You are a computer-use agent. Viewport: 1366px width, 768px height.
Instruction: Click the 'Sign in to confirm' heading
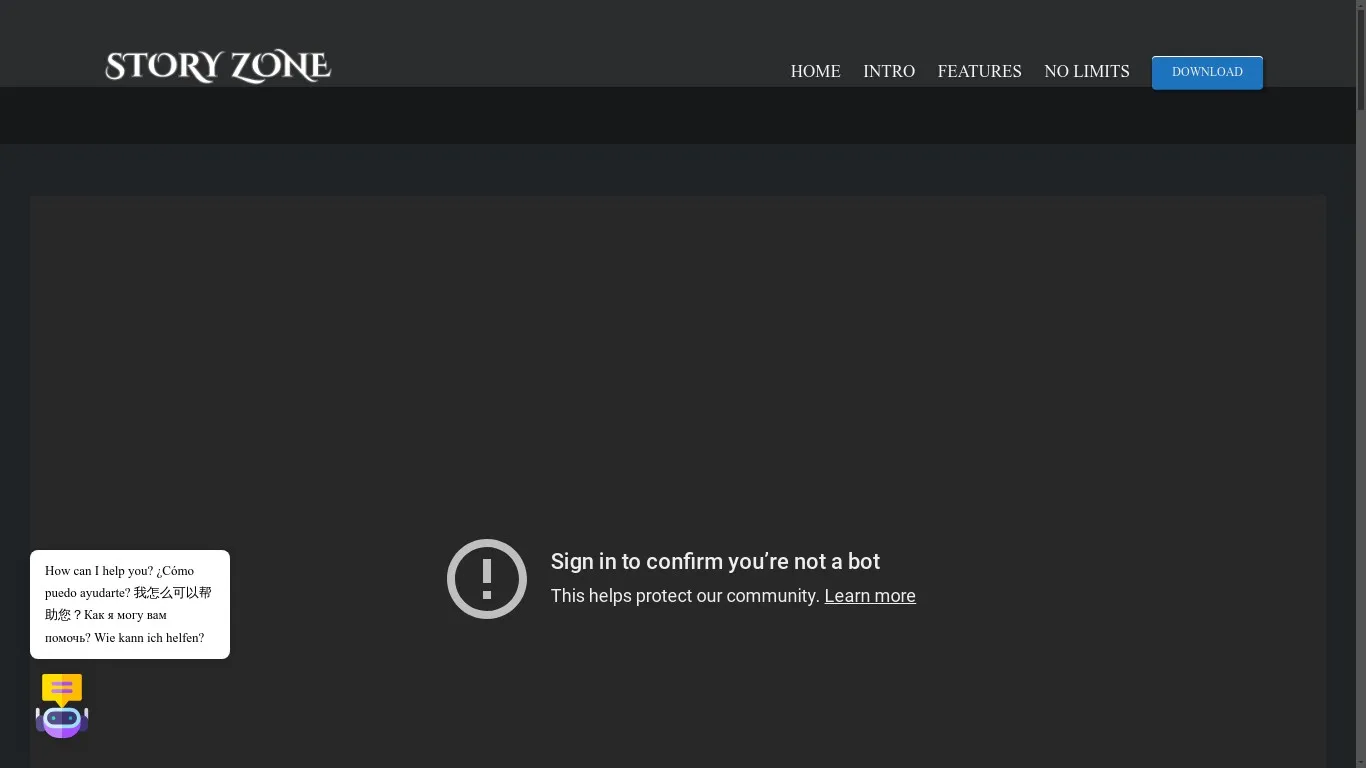tap(715, 562)
